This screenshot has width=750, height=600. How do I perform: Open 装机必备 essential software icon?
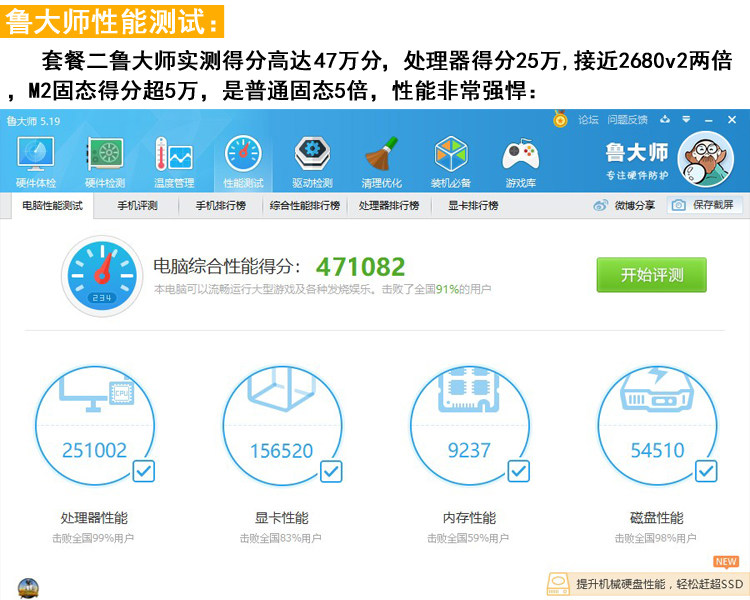(451, 154)
